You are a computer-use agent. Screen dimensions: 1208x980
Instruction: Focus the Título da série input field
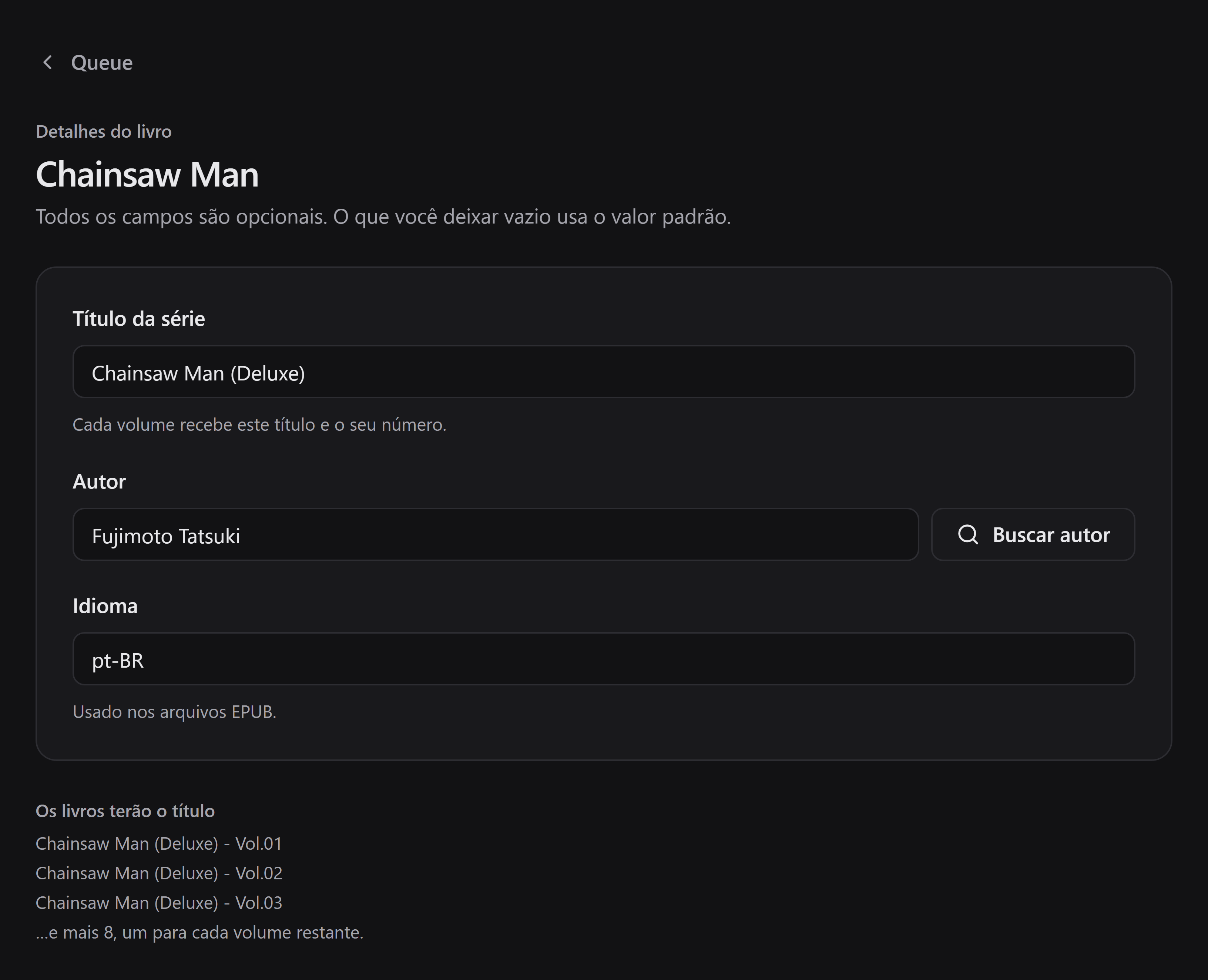coord(603,372)
